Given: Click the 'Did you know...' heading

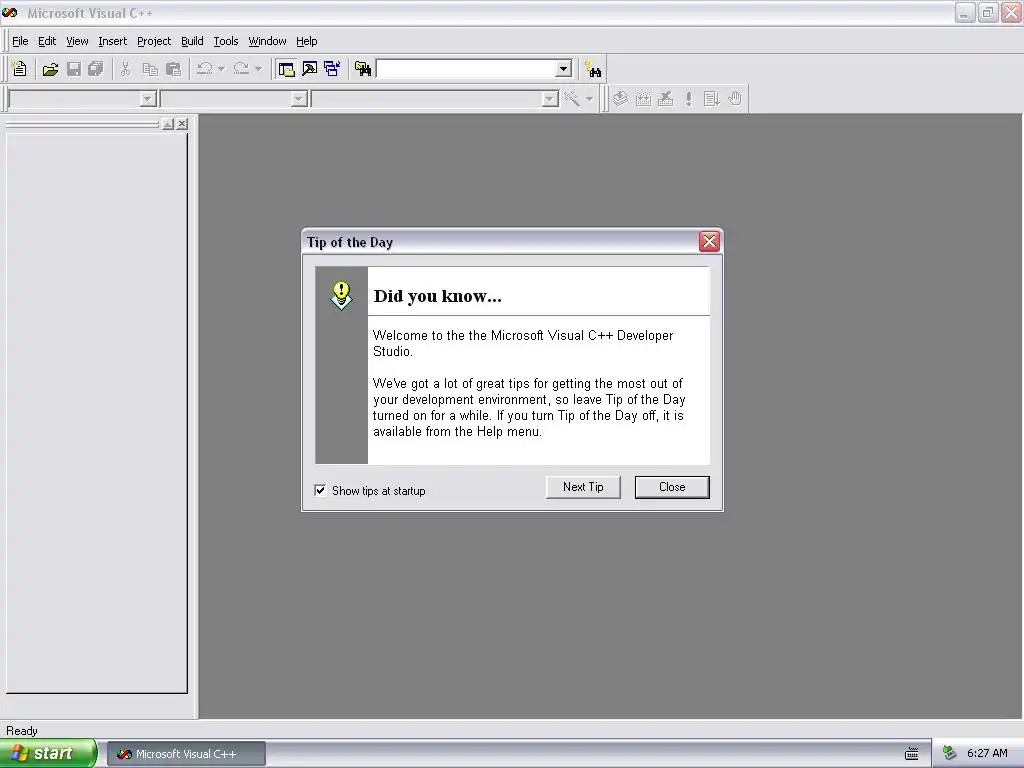Looking at the screenshot, I should (438, 296).
